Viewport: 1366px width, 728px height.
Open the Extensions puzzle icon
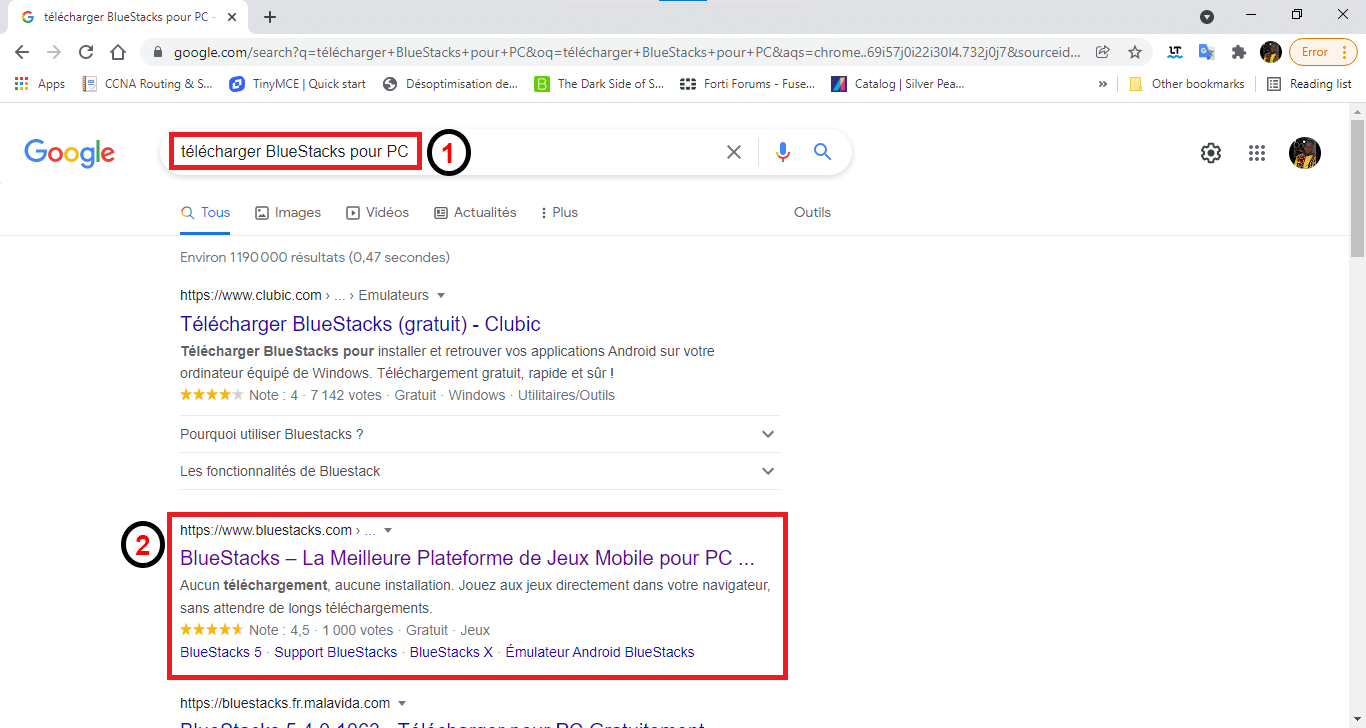click(x=1239, y=52)
